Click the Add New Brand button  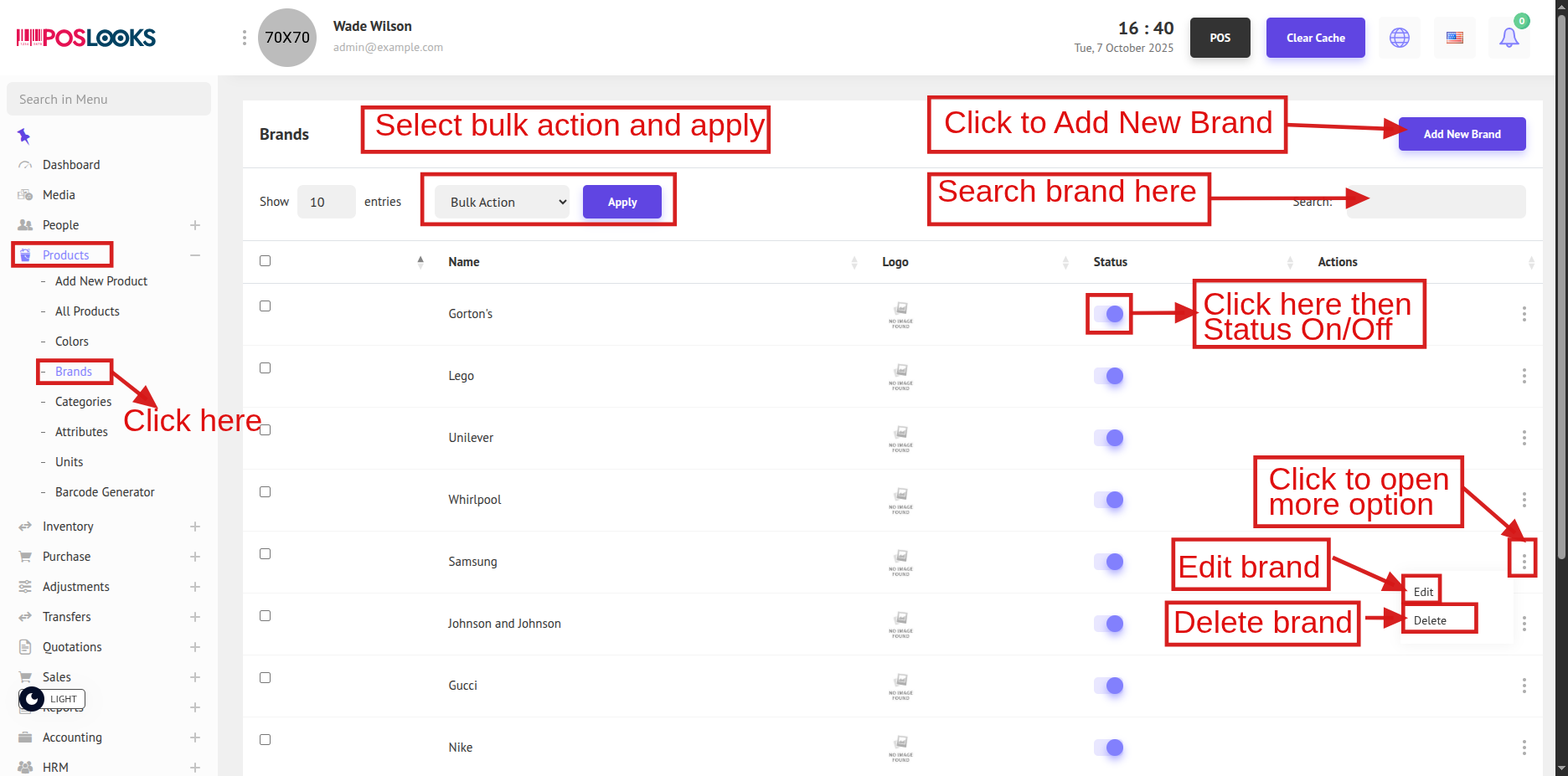[x=1462, y=134]
